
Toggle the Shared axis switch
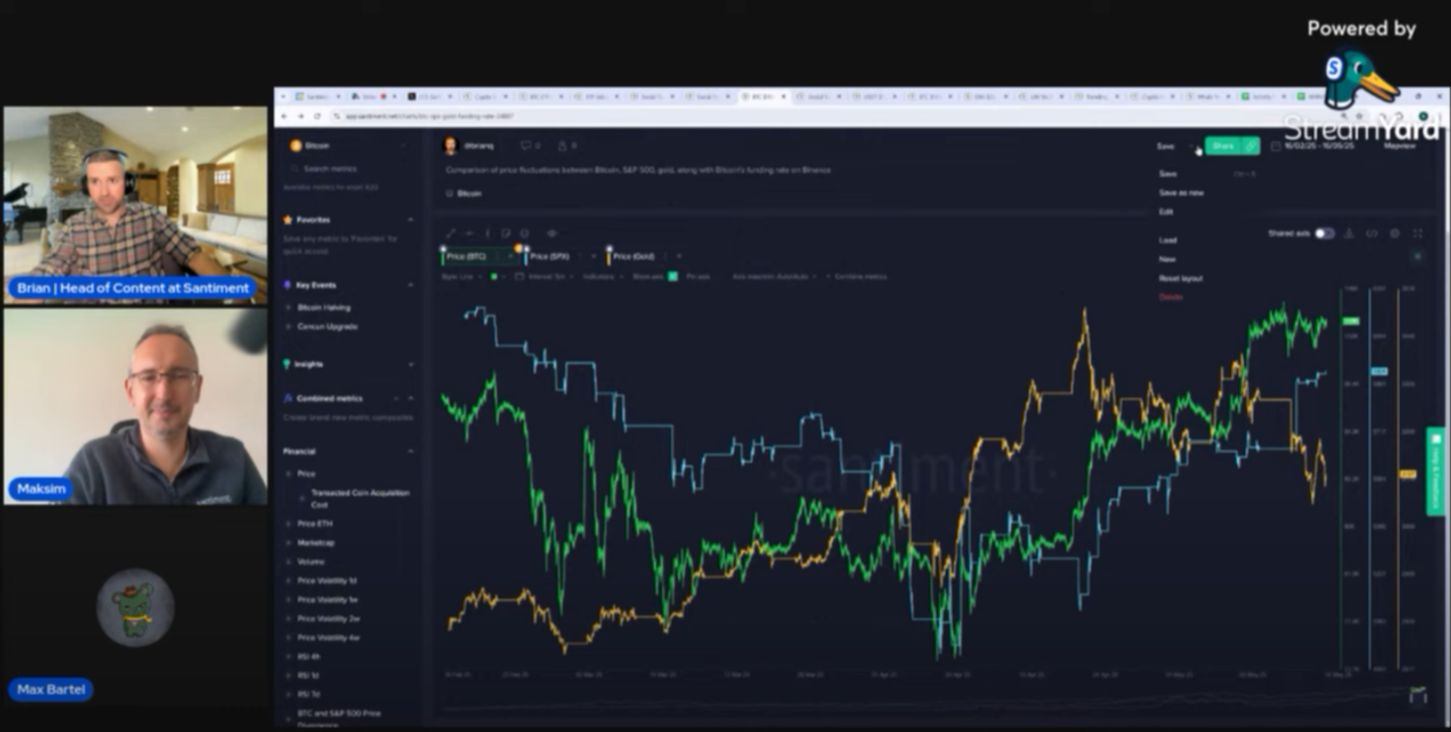point(1324,233)
